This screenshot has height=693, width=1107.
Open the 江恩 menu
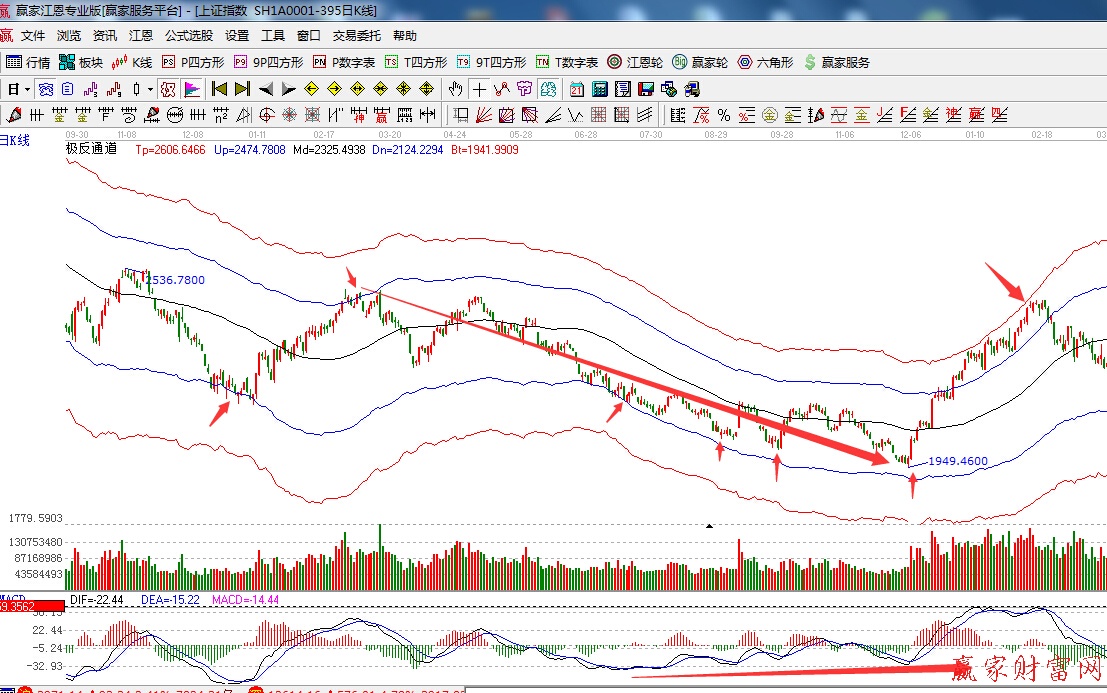tap(141, 36)
